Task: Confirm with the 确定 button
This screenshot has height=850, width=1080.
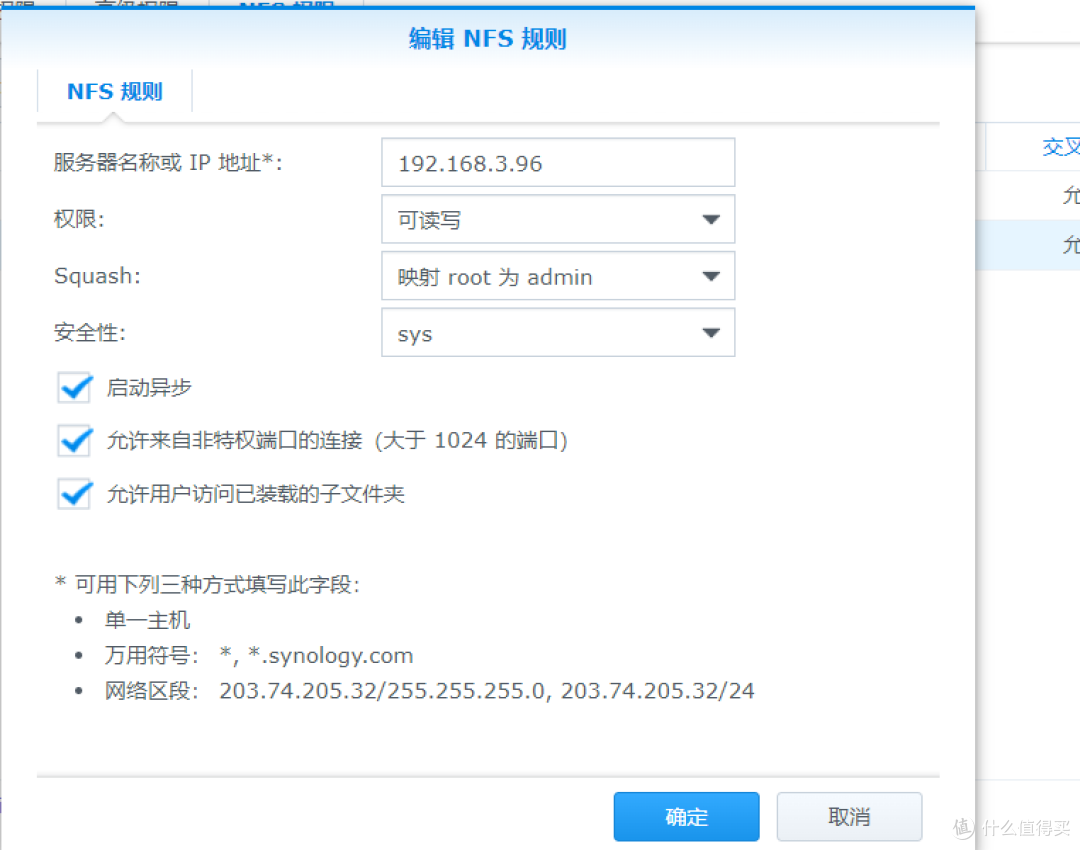Action: click(x=686, y=817)
